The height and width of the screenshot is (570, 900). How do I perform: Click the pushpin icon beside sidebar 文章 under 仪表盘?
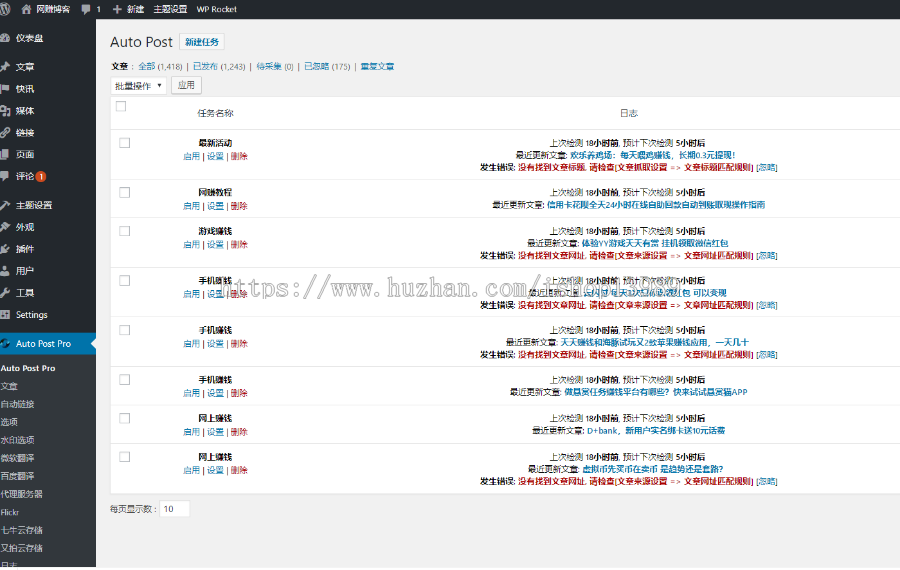5,67
